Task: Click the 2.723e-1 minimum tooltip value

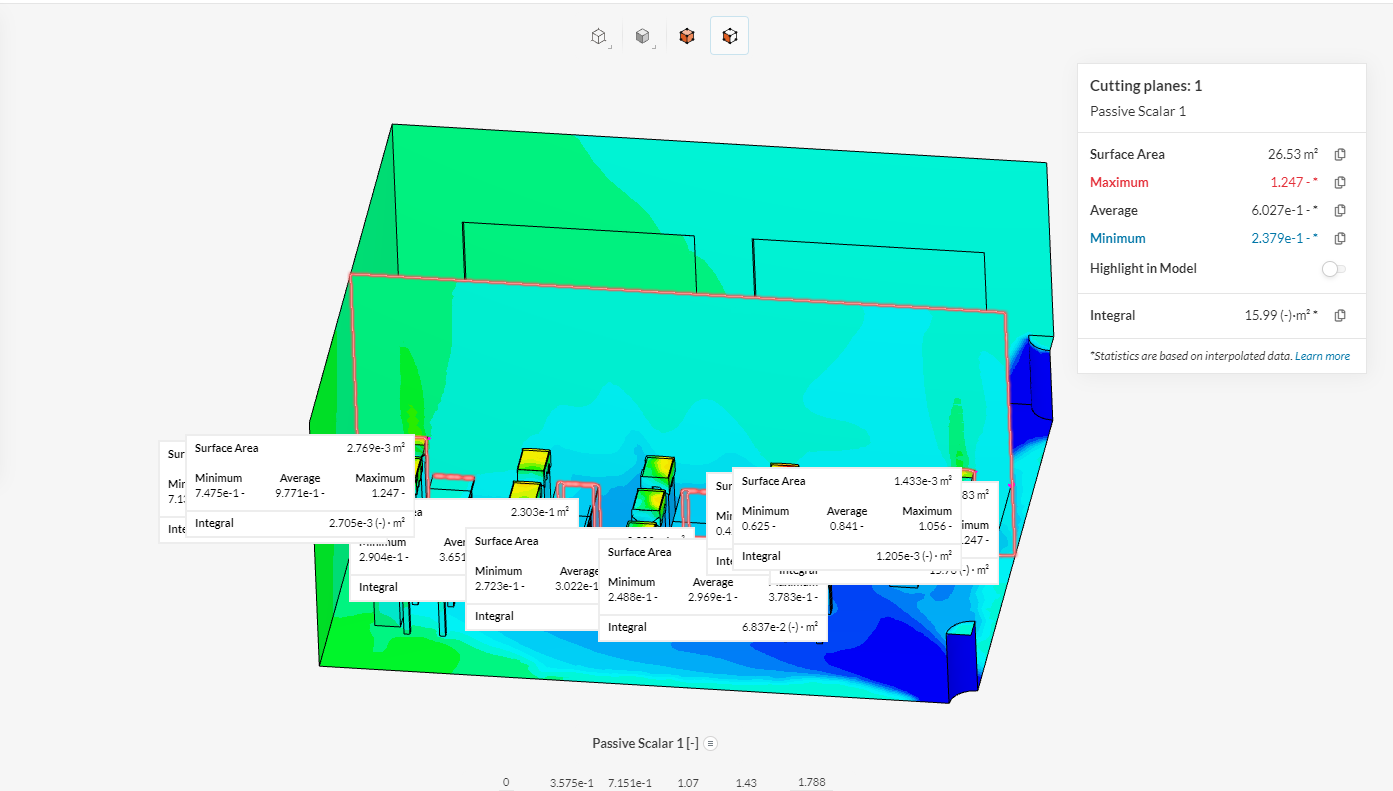Action: [499, 586]
